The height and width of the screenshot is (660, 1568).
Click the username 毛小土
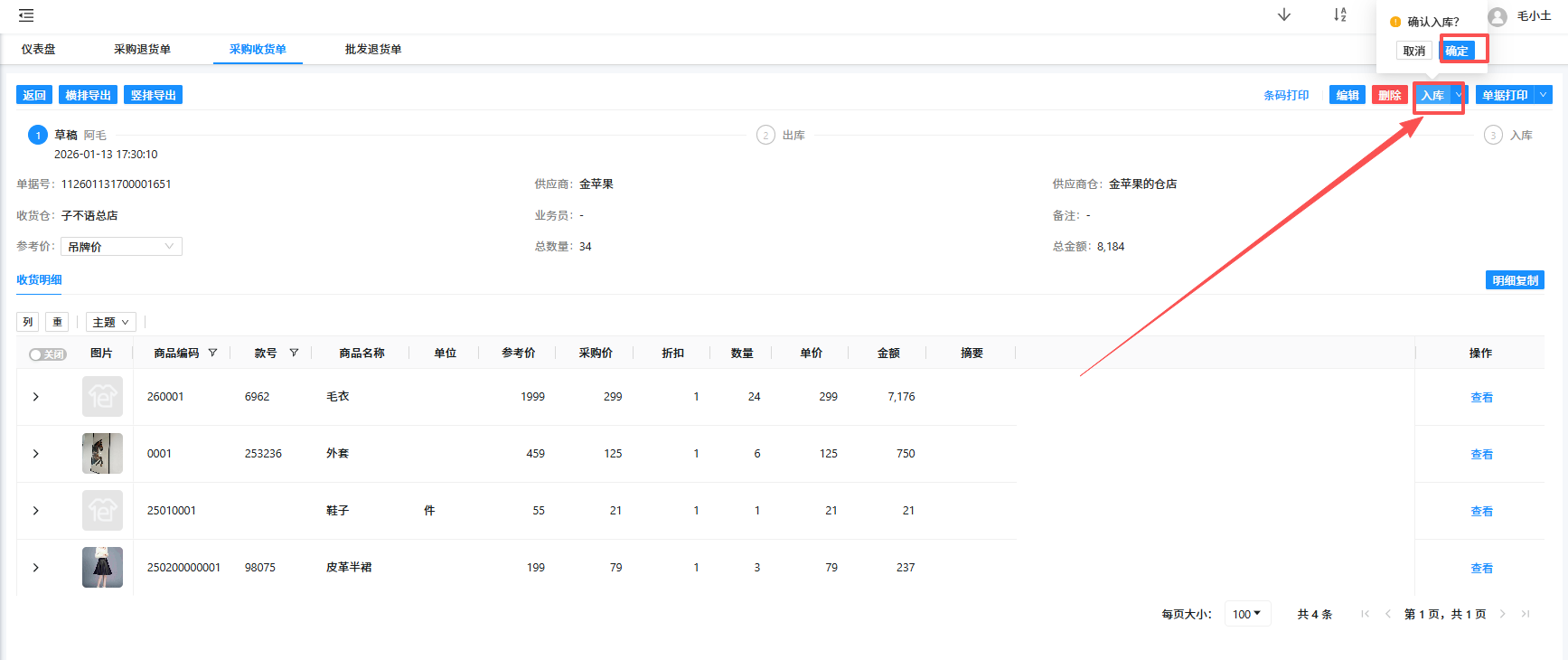tap(1534, 16)
